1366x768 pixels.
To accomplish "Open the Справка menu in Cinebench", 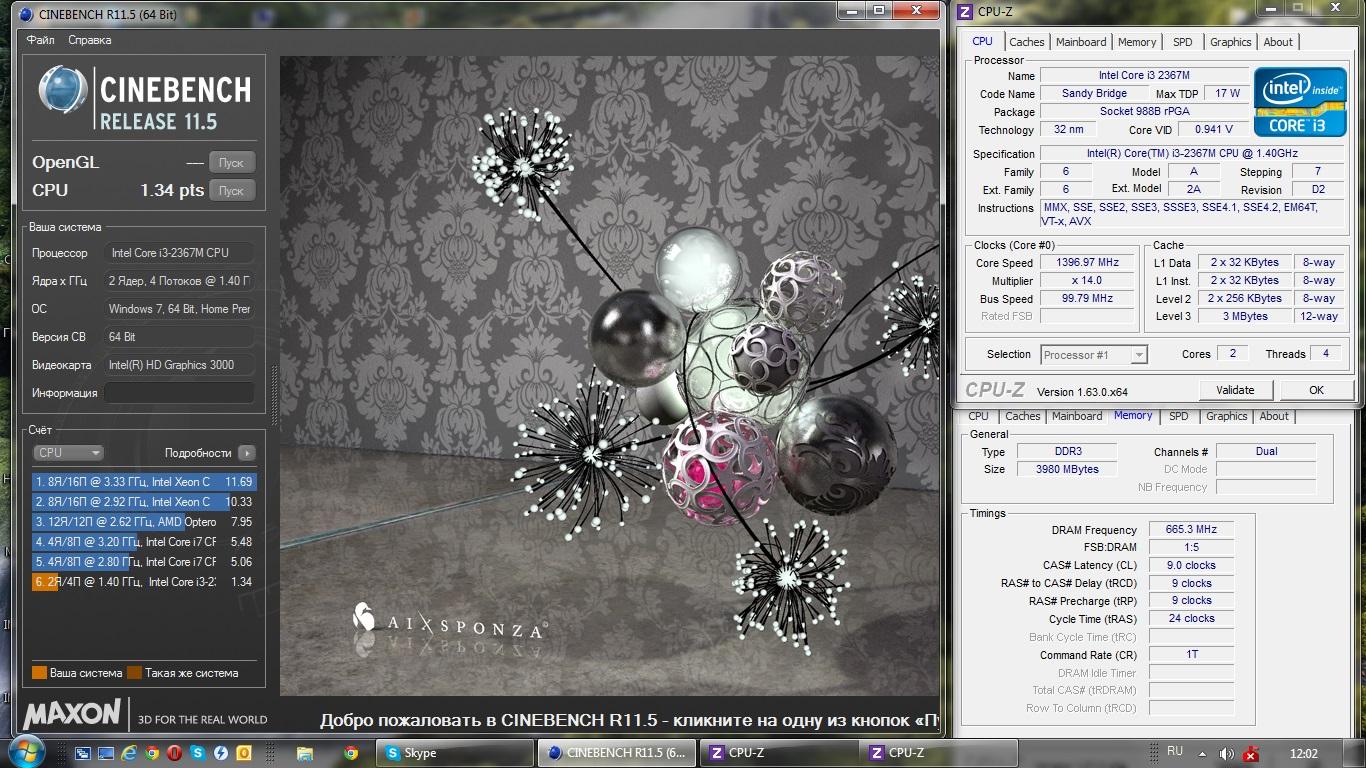I will 90,40.
